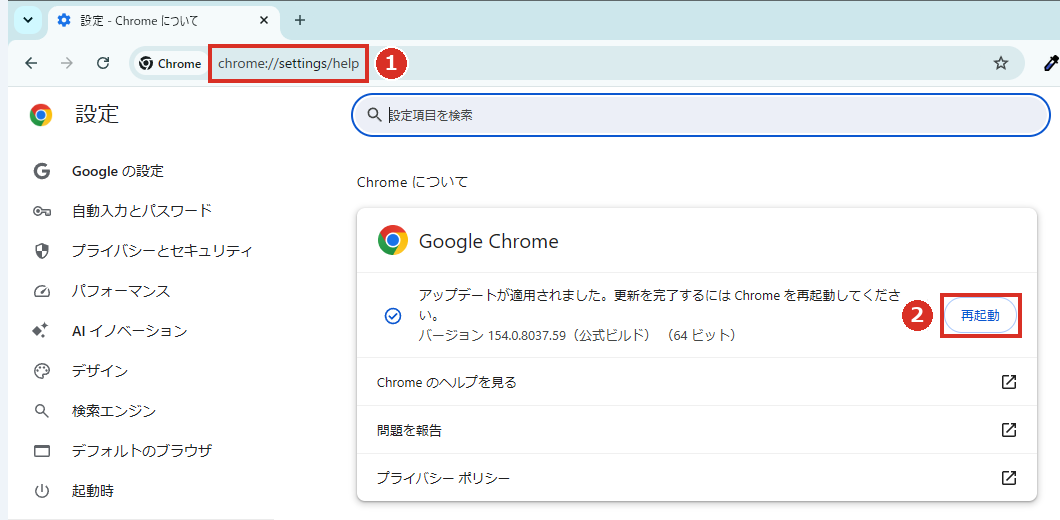Click the 設定項目を検索 search field
Viewport: 1060px width, 520px height.
701,115
